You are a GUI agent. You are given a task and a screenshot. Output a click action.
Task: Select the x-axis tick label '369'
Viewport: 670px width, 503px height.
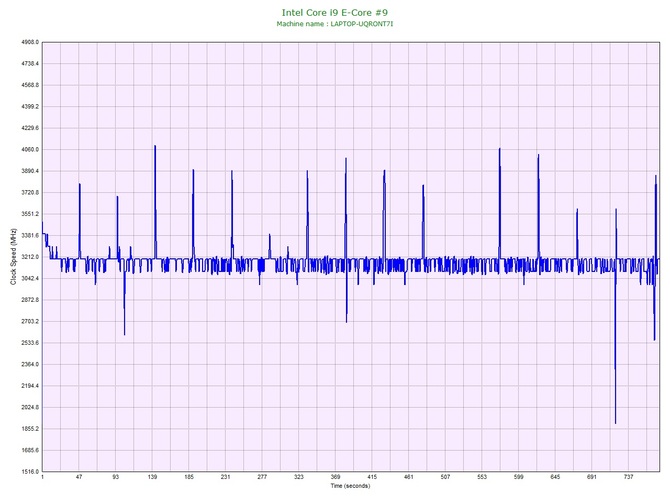point(335,477)
